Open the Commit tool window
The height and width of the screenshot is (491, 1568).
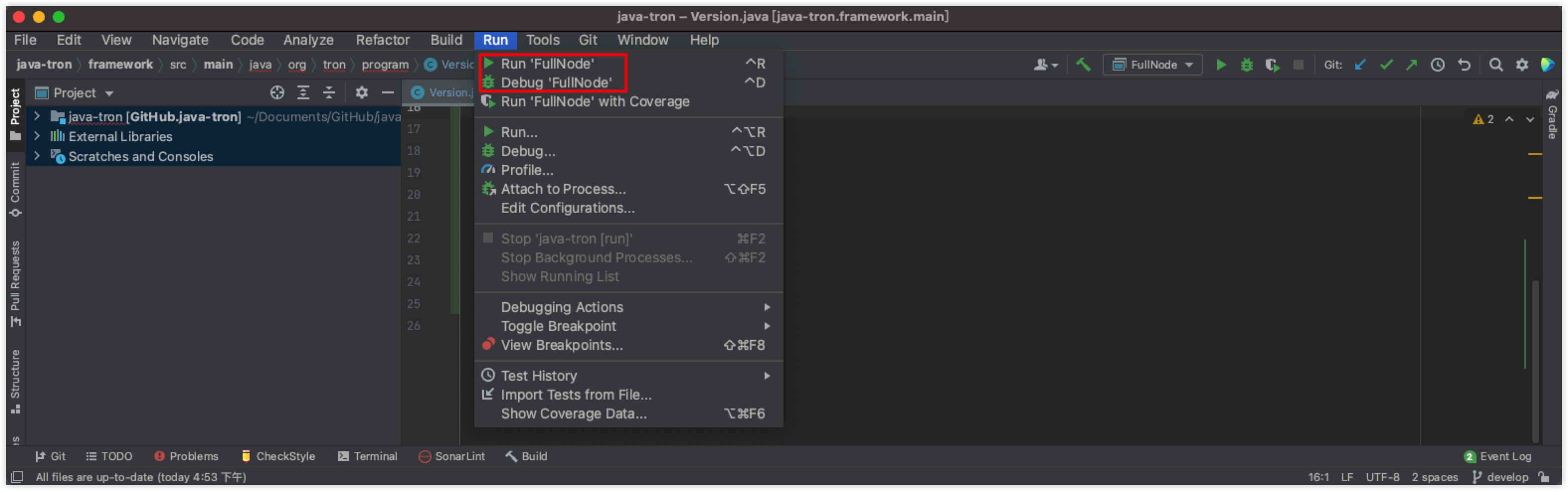tap(15, 189)
